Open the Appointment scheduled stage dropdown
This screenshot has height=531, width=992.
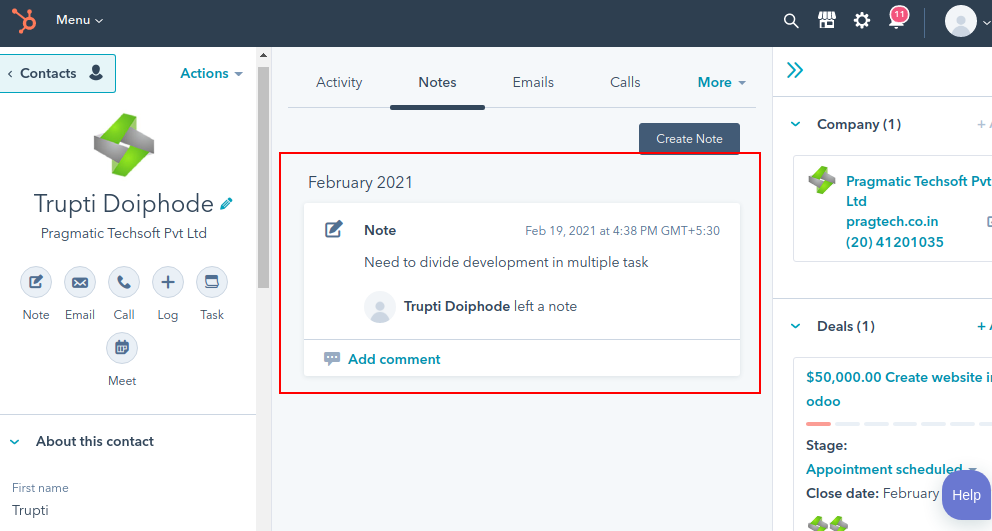[891, 470]
